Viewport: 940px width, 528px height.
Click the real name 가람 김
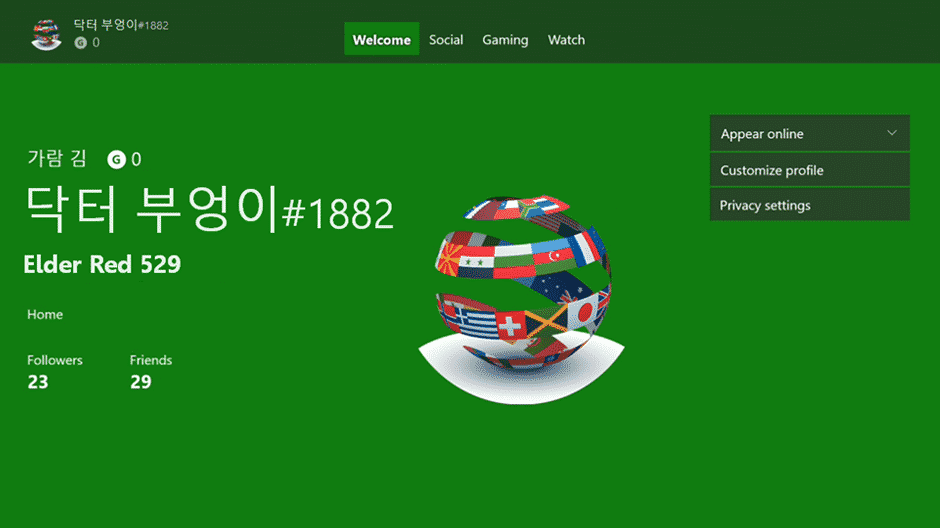[x=57, y=159]
